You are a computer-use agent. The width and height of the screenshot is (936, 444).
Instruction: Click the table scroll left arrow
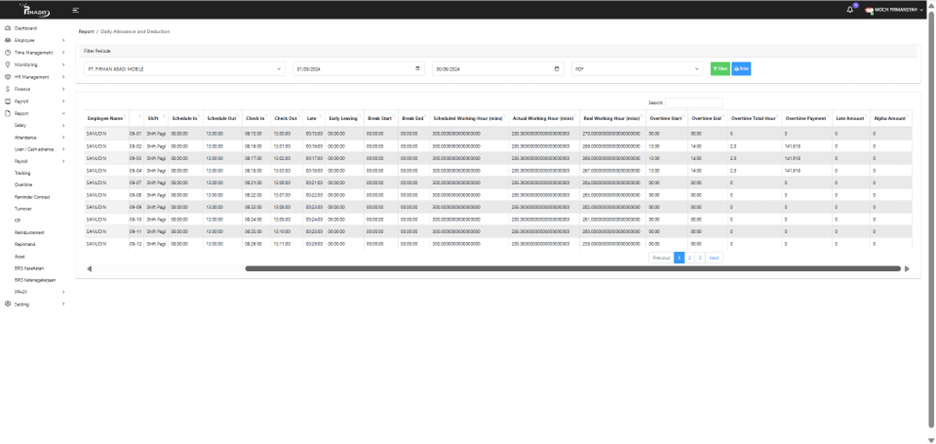(x=89, y=269)
